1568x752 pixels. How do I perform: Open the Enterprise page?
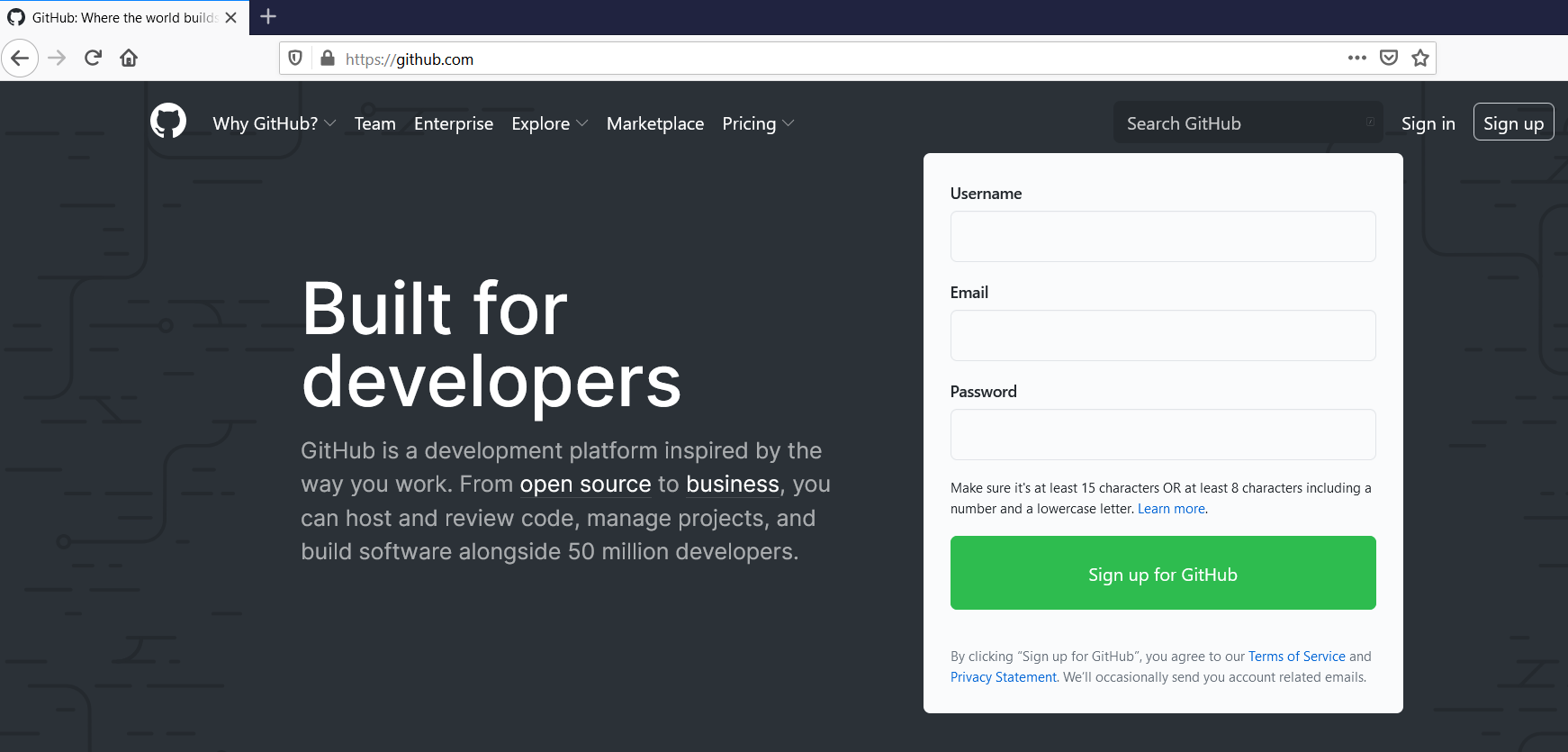pyautogui.click(x=454, y=123)
